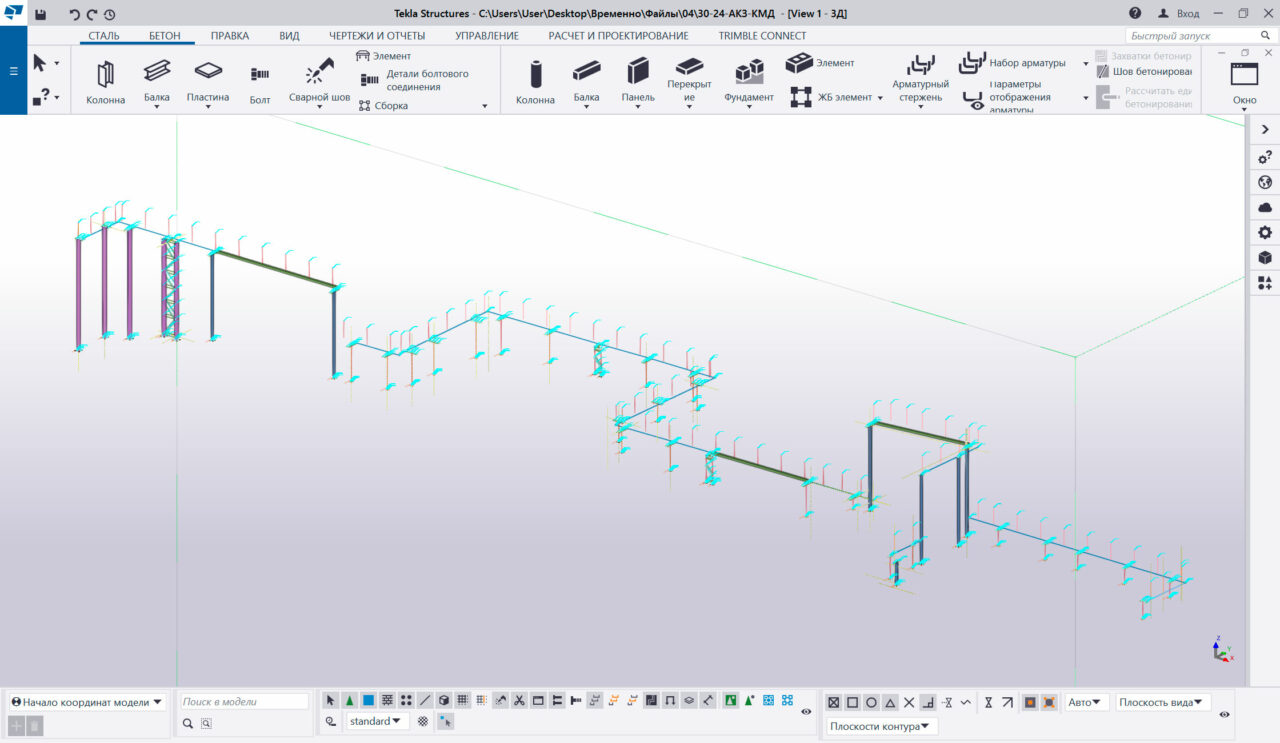Image resolution: width=1280 pixels, height=743 pixels.
Task: Click the Поиск в модели search field
Action: coord(243,702)
